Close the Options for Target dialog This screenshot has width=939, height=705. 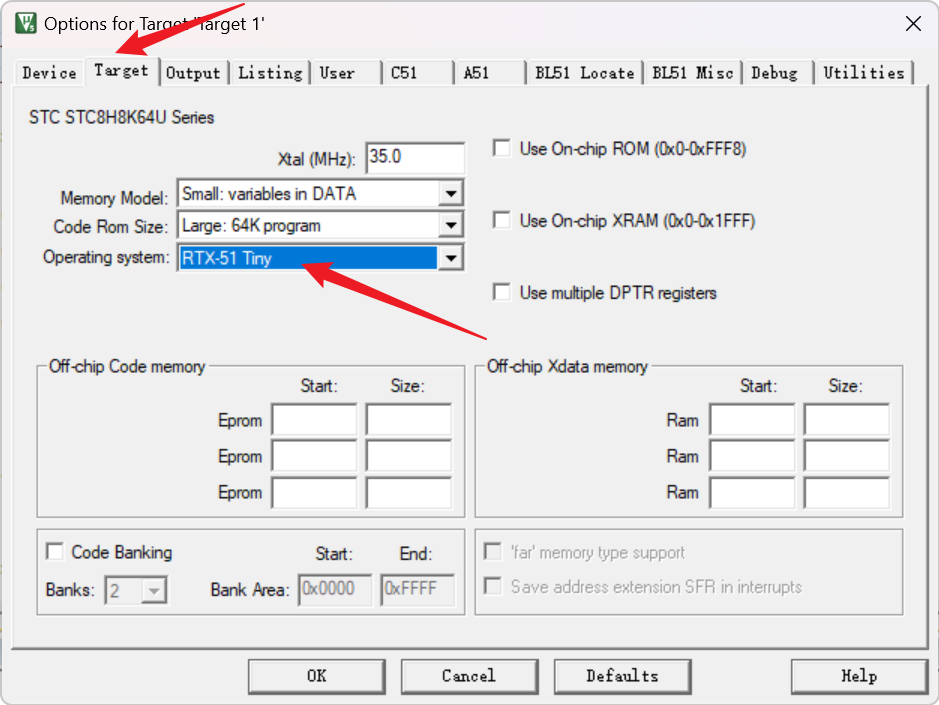[x=913, y=24]
